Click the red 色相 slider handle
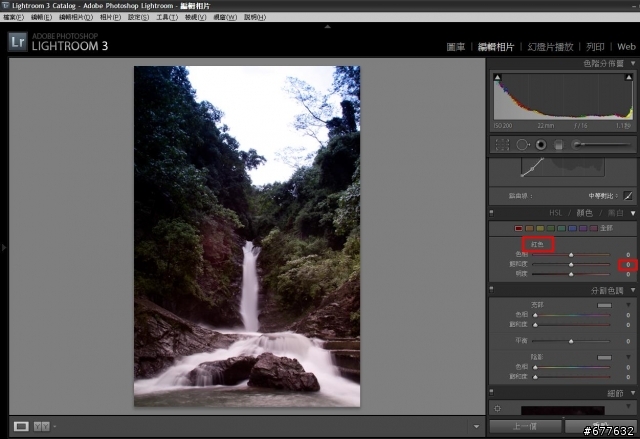Screen dimensions: 640x439 [571, 255]
